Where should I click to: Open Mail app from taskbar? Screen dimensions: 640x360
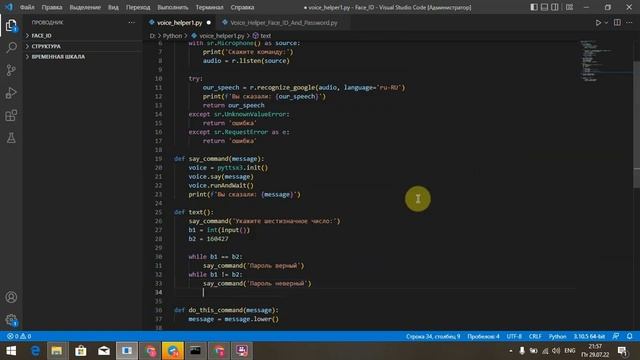(x=104, y=351)
